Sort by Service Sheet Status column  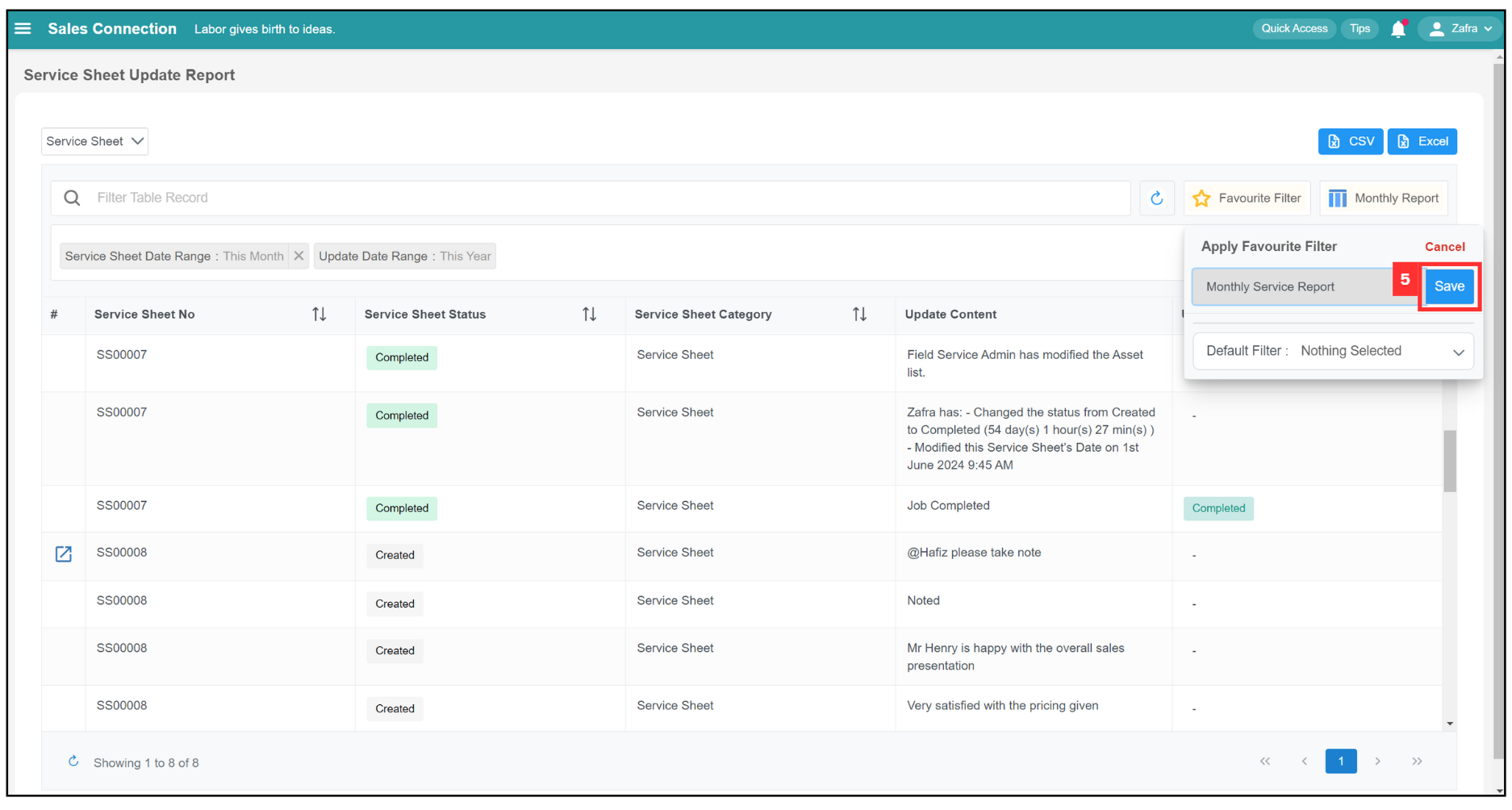coord(589,315)
